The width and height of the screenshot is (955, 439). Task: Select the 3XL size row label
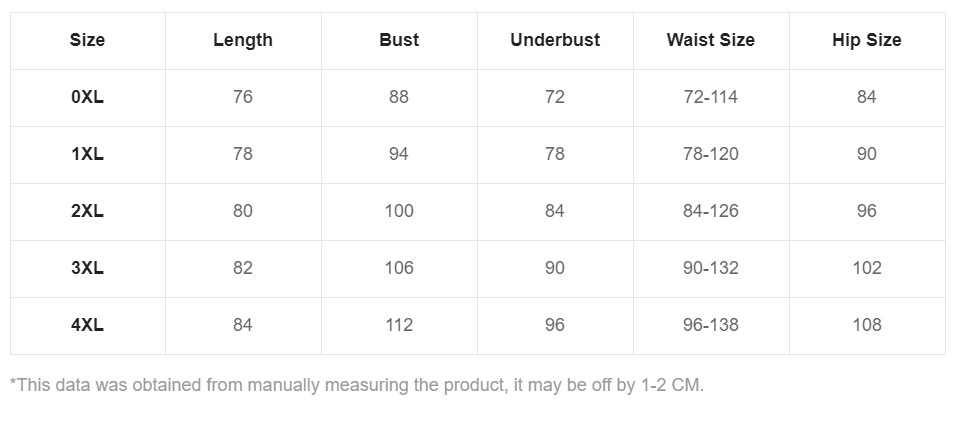tap(87, 268)
